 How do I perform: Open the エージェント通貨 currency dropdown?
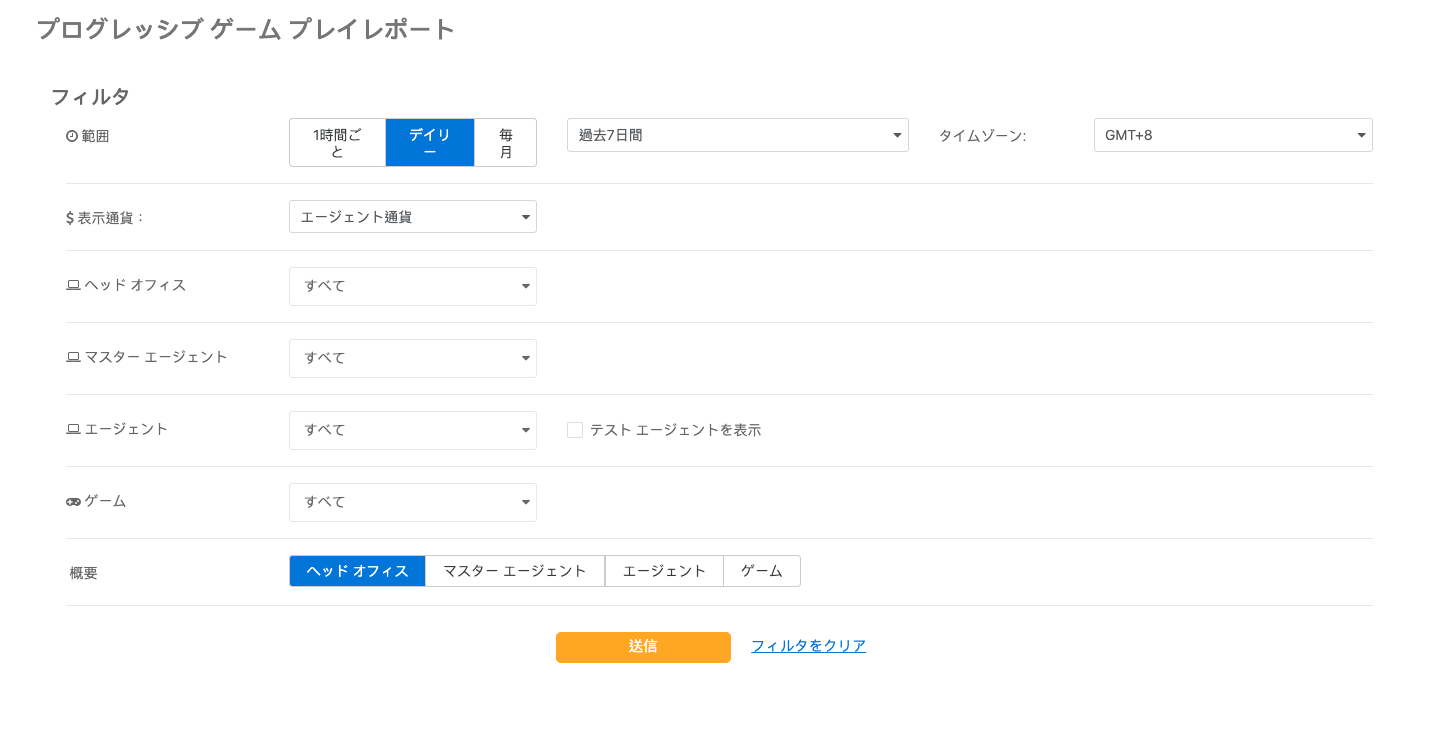[412, 217]
